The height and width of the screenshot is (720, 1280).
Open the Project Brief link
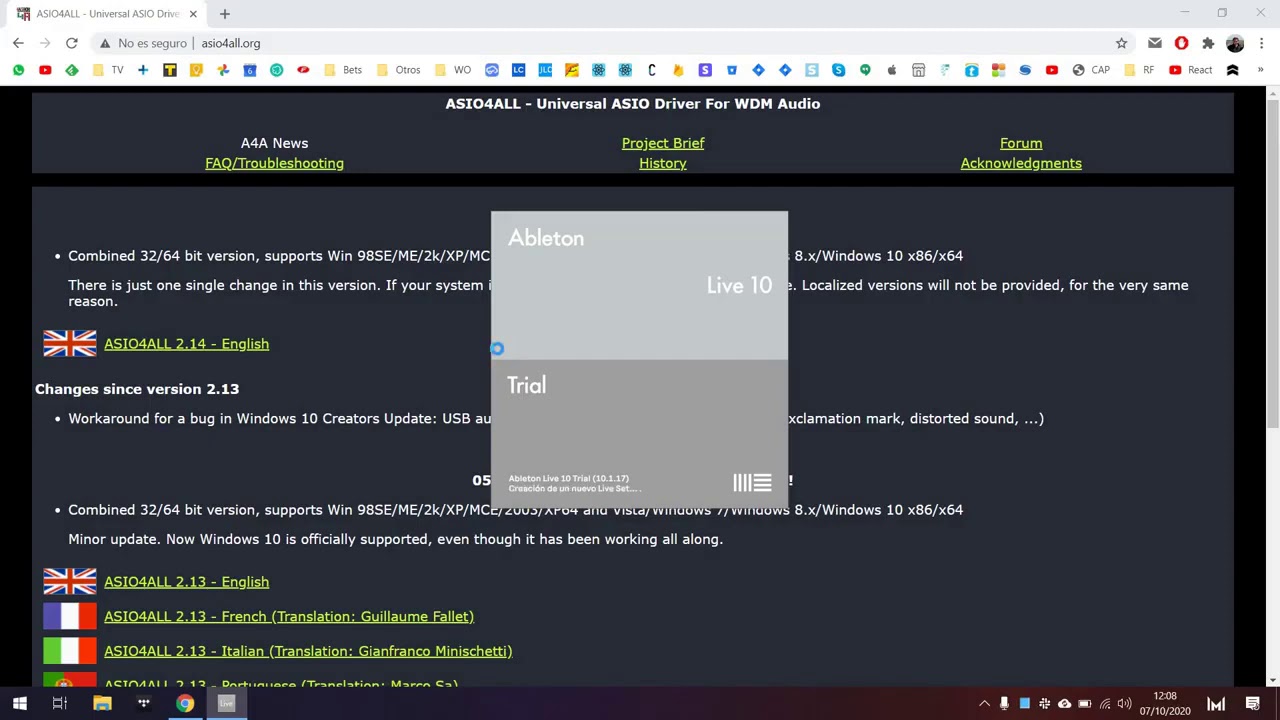[663, 143]
